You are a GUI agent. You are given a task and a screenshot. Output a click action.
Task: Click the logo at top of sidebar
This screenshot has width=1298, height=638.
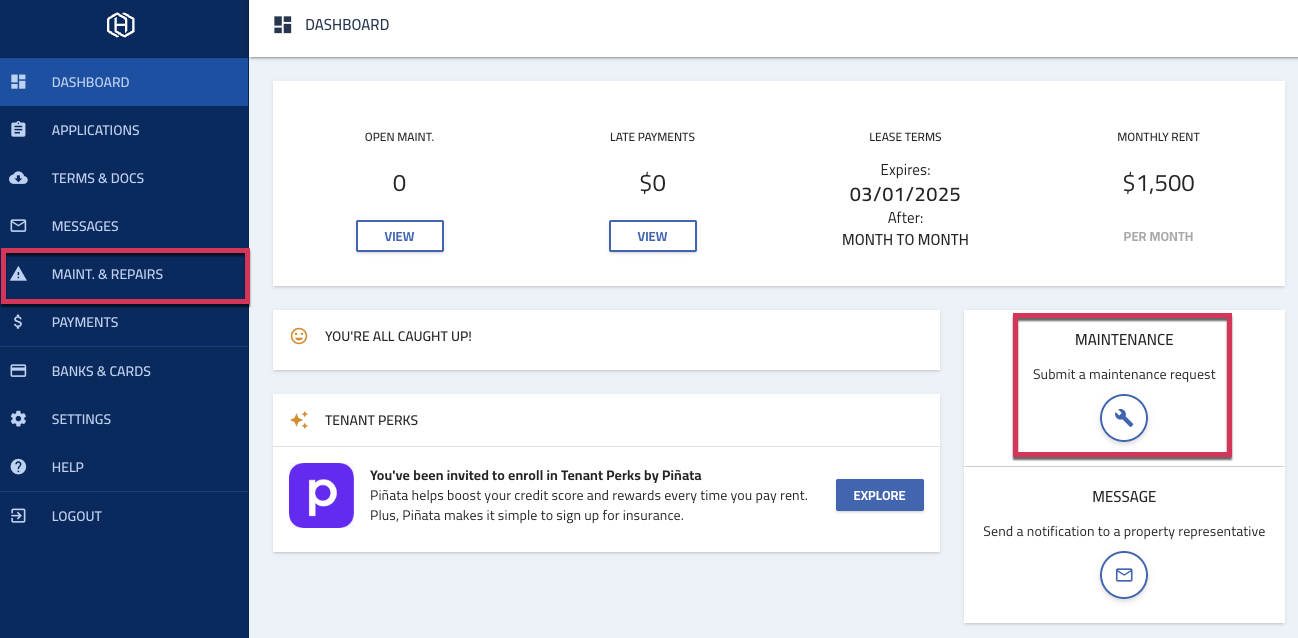(x=121, y=26)
